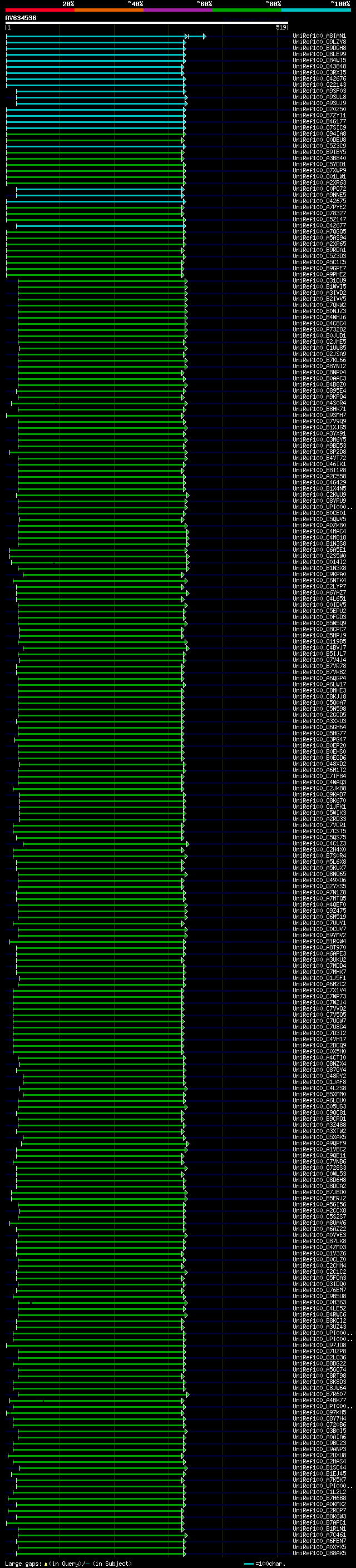Screen dimensions: 356x1568
Task: Select the UniRef100_B8K6W3 label
Action: coord(319,1516)
